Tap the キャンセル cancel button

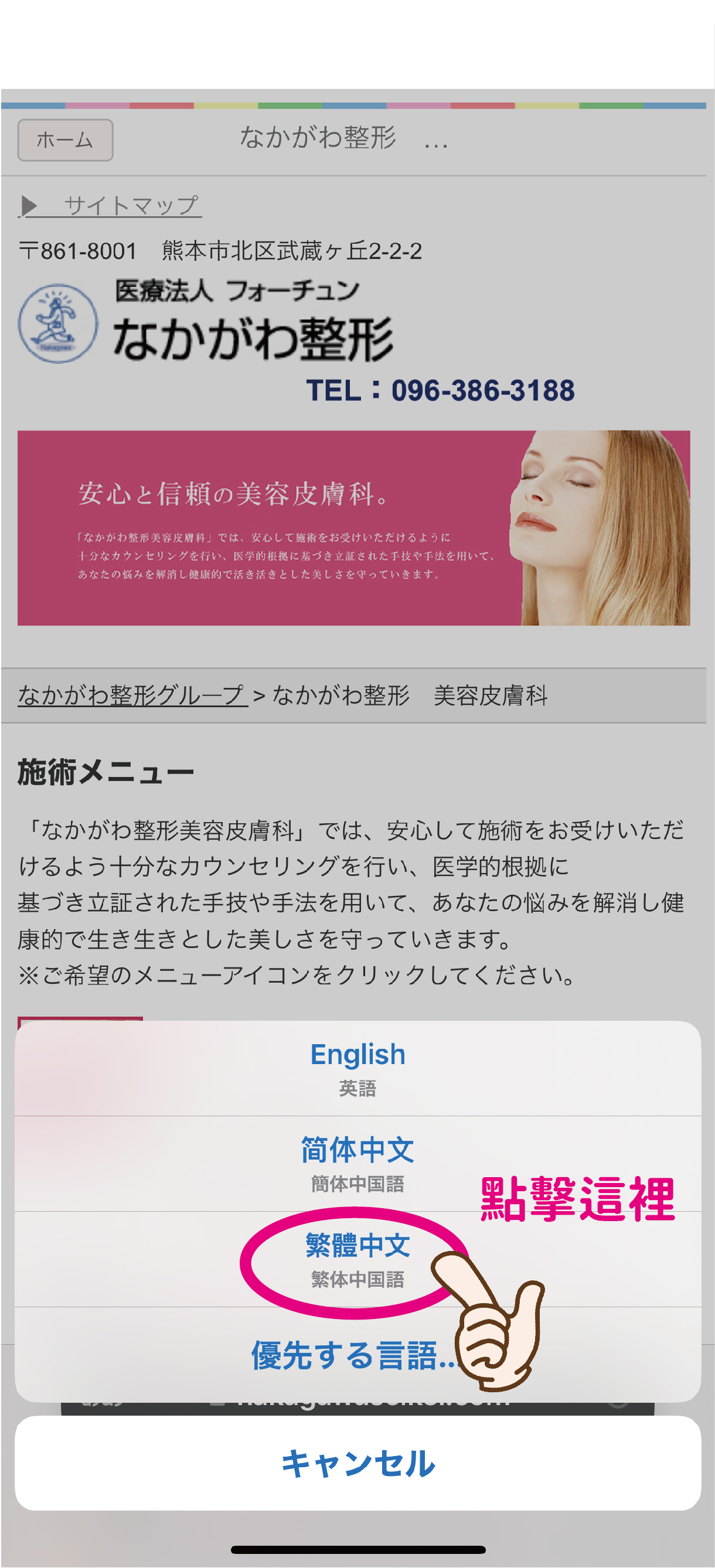357,1463
